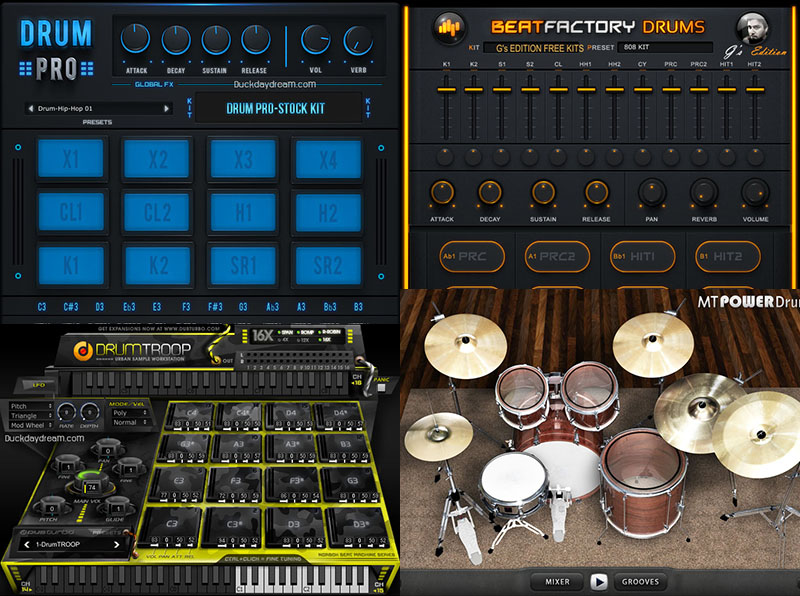The image size is (800, 596).
Task: Click the Beatfactory Sustain knob
Action: point(543,193)
